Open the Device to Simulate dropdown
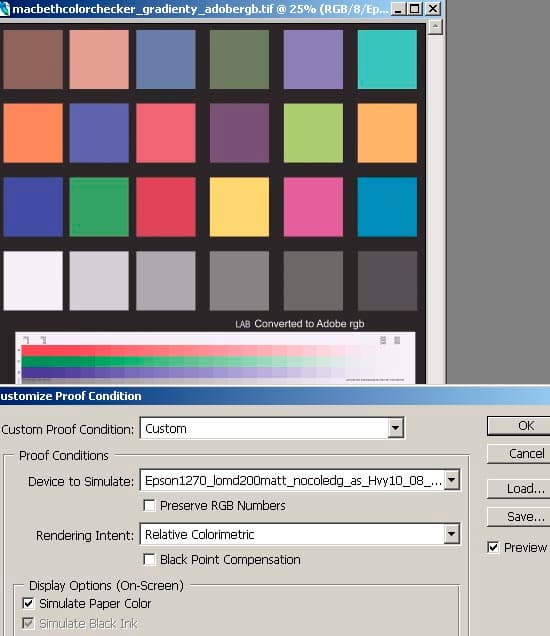Viewport: 550px width, 636px height. click(451, 481)
